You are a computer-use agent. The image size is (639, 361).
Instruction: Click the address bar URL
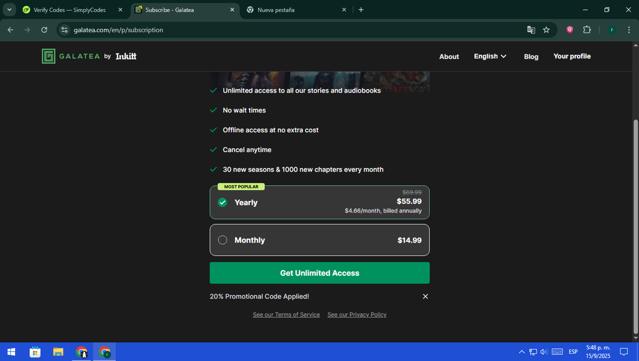click(118, 30)
